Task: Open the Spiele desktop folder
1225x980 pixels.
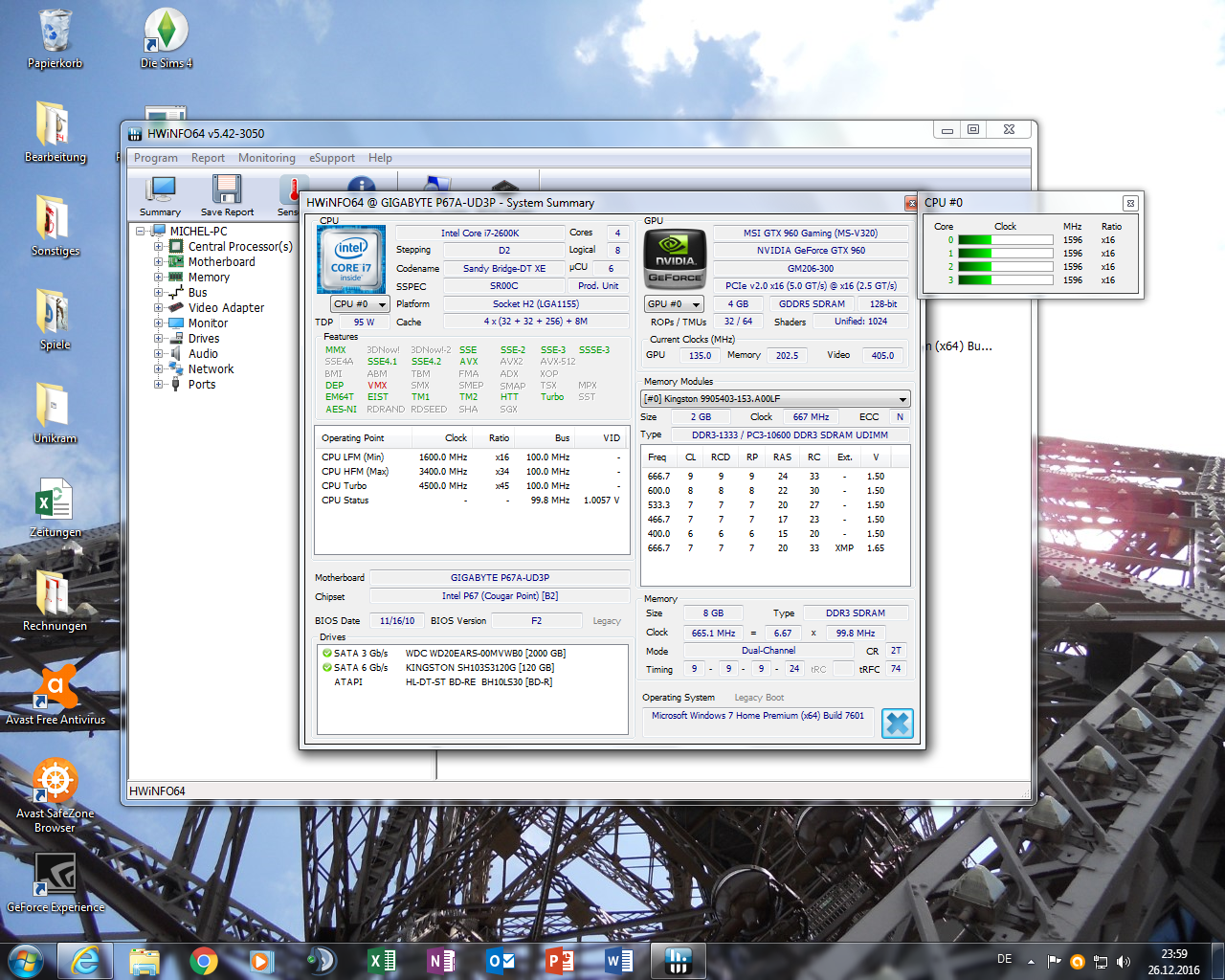Action: [x=56, y=320]
